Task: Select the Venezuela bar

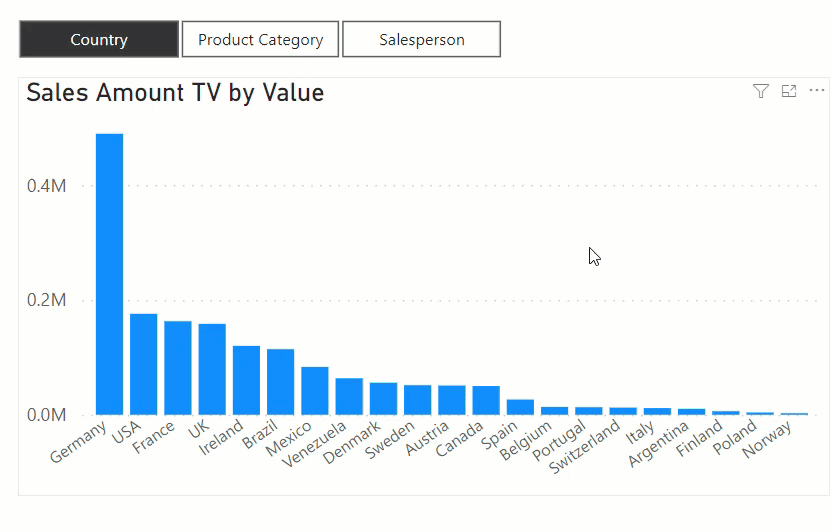Action: pos(349,397)
